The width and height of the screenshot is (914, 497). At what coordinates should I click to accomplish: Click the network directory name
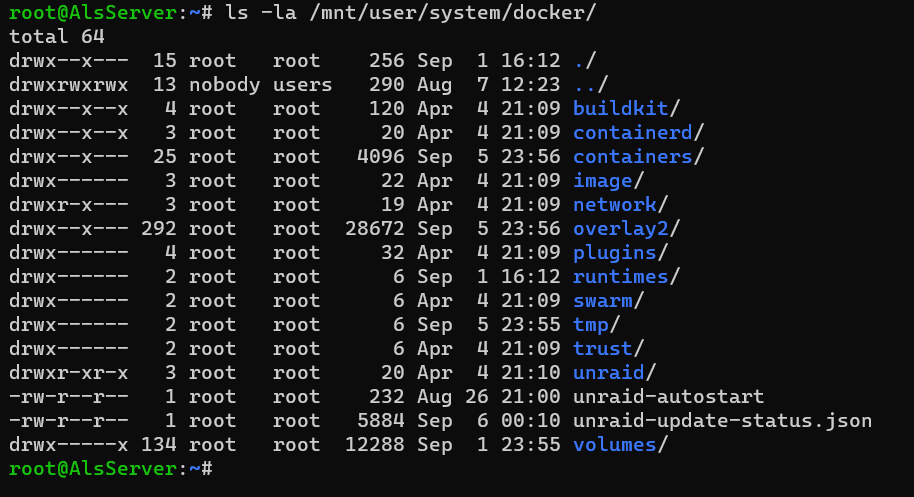click(x=614, y=205)
